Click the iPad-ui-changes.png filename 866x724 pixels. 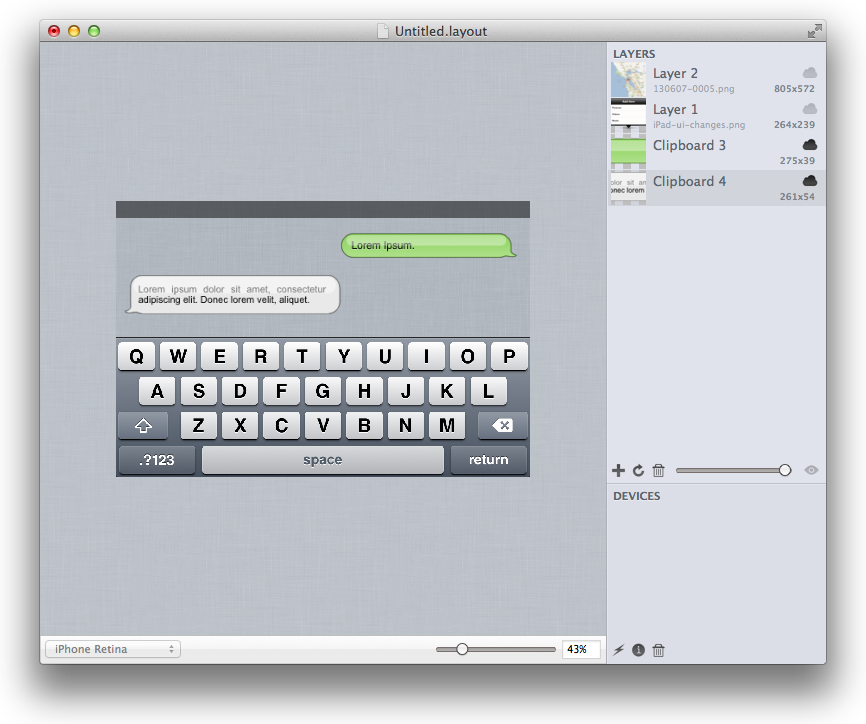tap(699, 125)
